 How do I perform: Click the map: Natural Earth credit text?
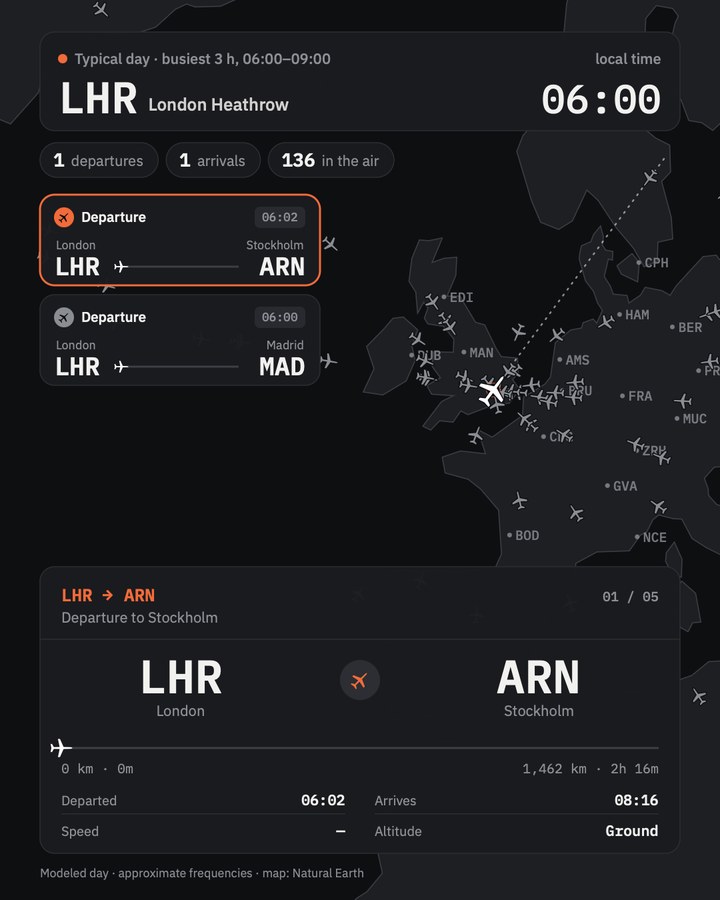(x=313, y=873)
